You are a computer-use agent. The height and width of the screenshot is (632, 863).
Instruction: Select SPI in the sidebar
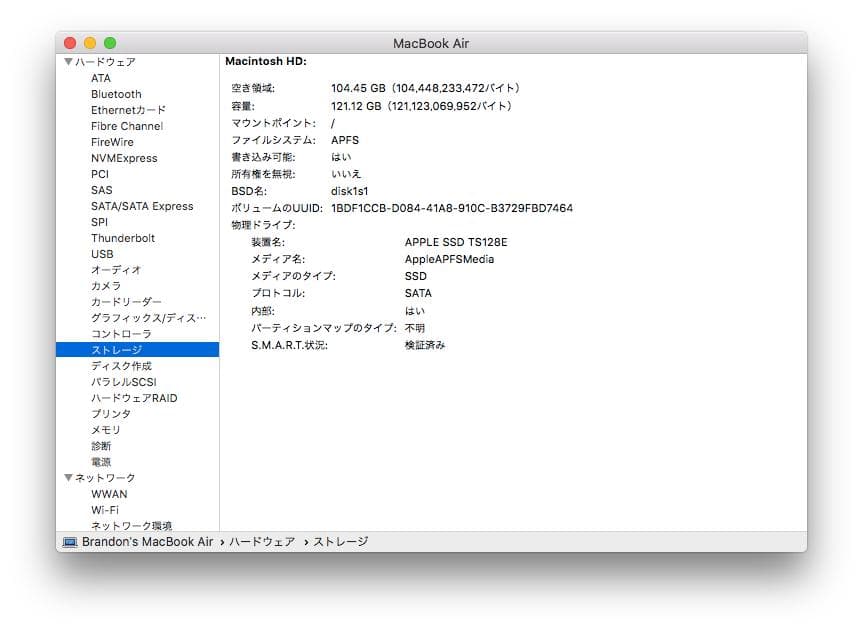point(100,222)
